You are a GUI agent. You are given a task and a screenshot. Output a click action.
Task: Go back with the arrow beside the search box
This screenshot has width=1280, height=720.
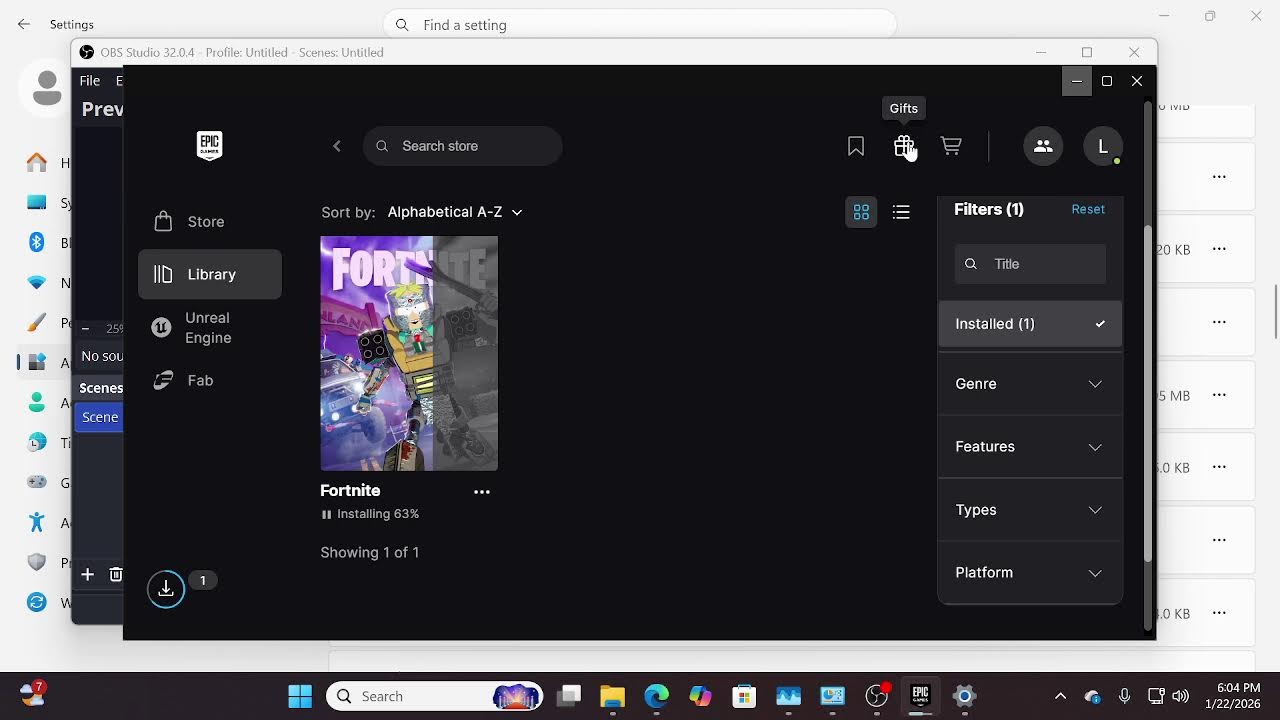337,146
